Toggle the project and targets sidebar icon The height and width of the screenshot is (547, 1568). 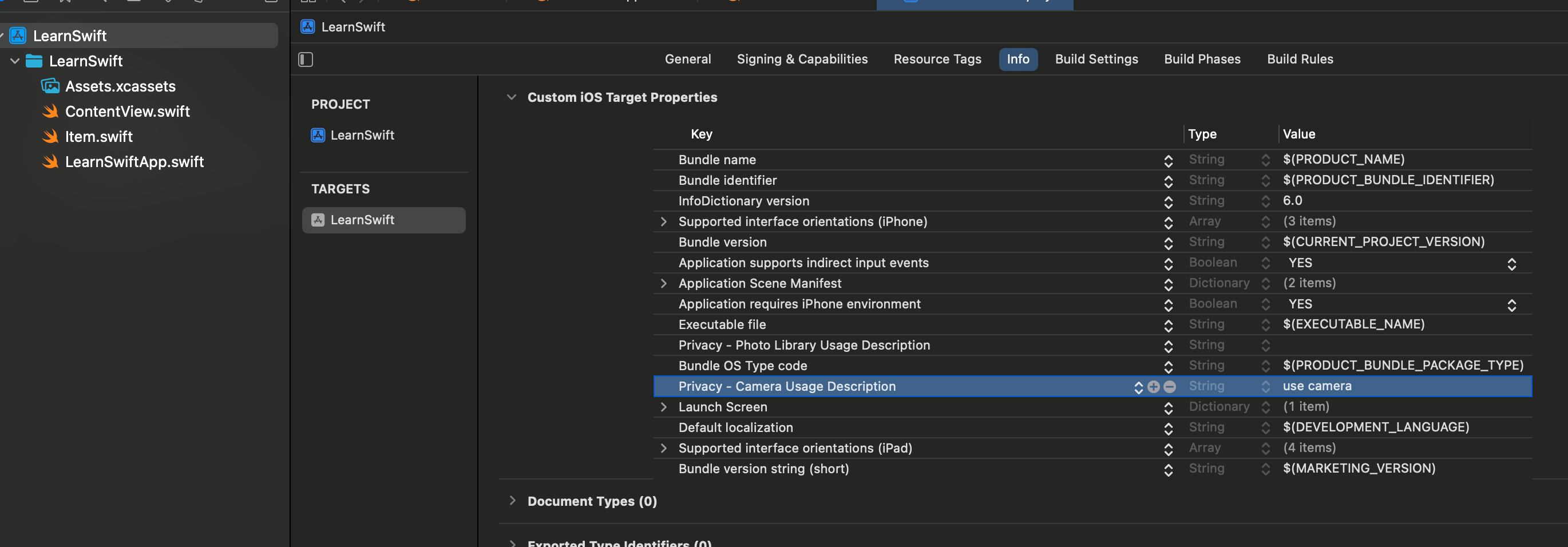coord(306,60)
